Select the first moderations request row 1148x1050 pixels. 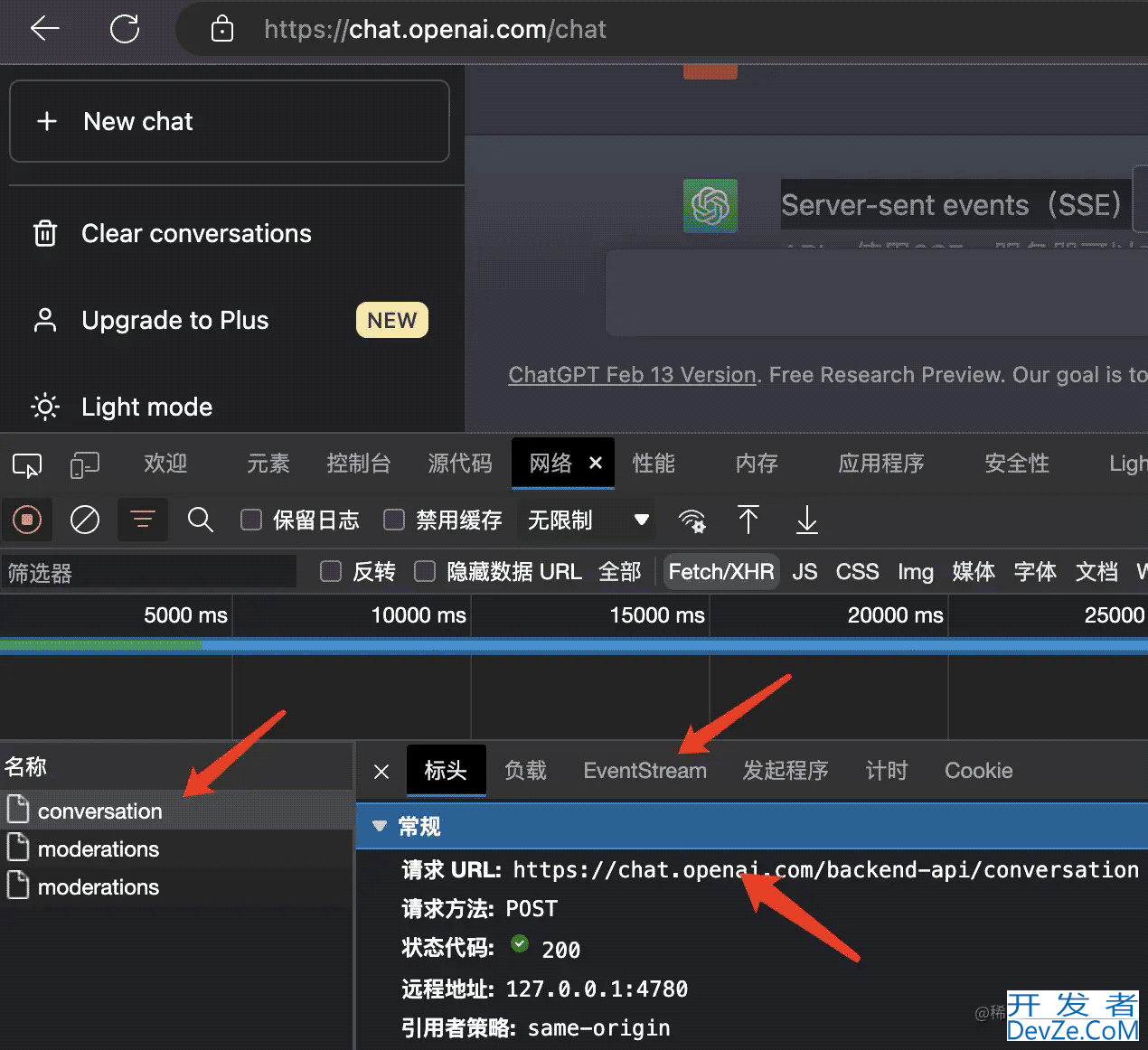coord(176,849)
